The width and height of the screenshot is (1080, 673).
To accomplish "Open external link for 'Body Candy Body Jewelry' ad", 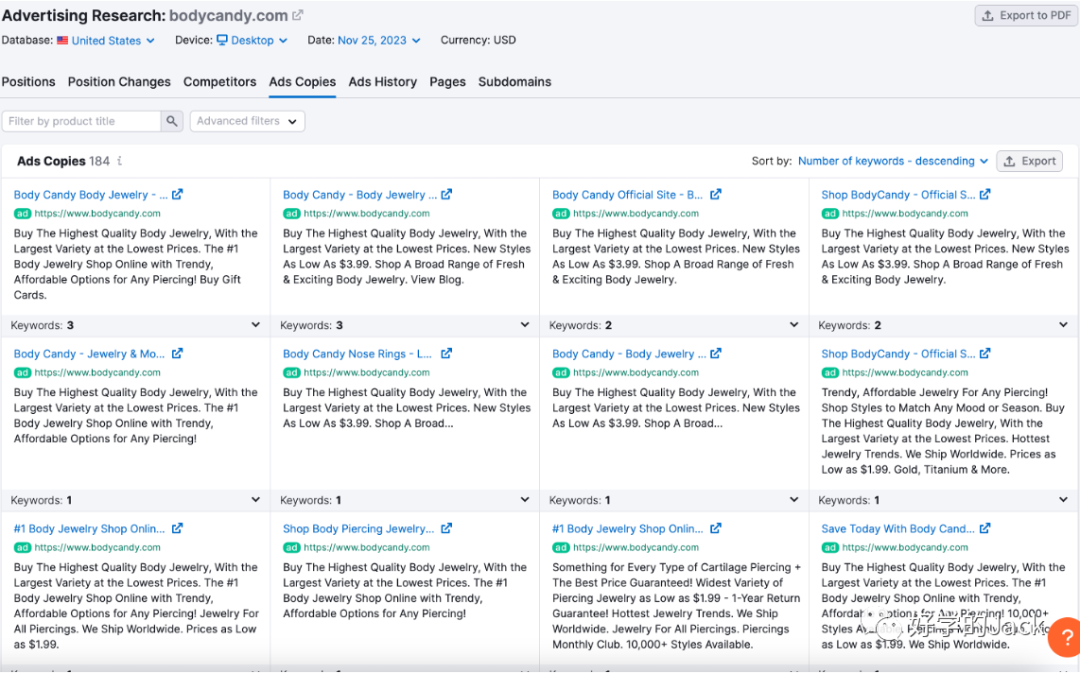I will coord(177,194).
